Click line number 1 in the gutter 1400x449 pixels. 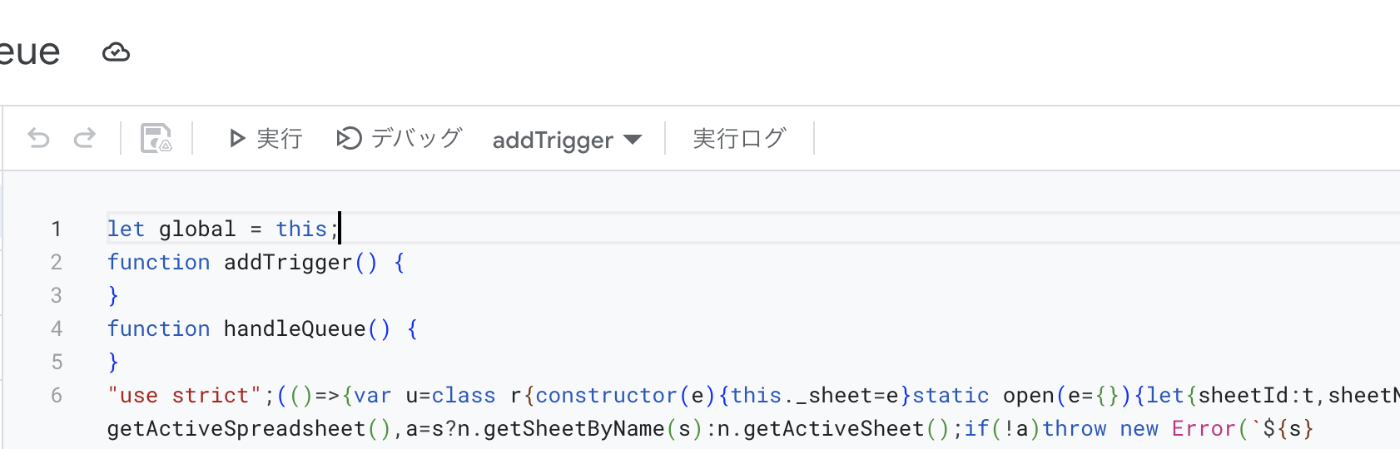[x=57, y=229]
